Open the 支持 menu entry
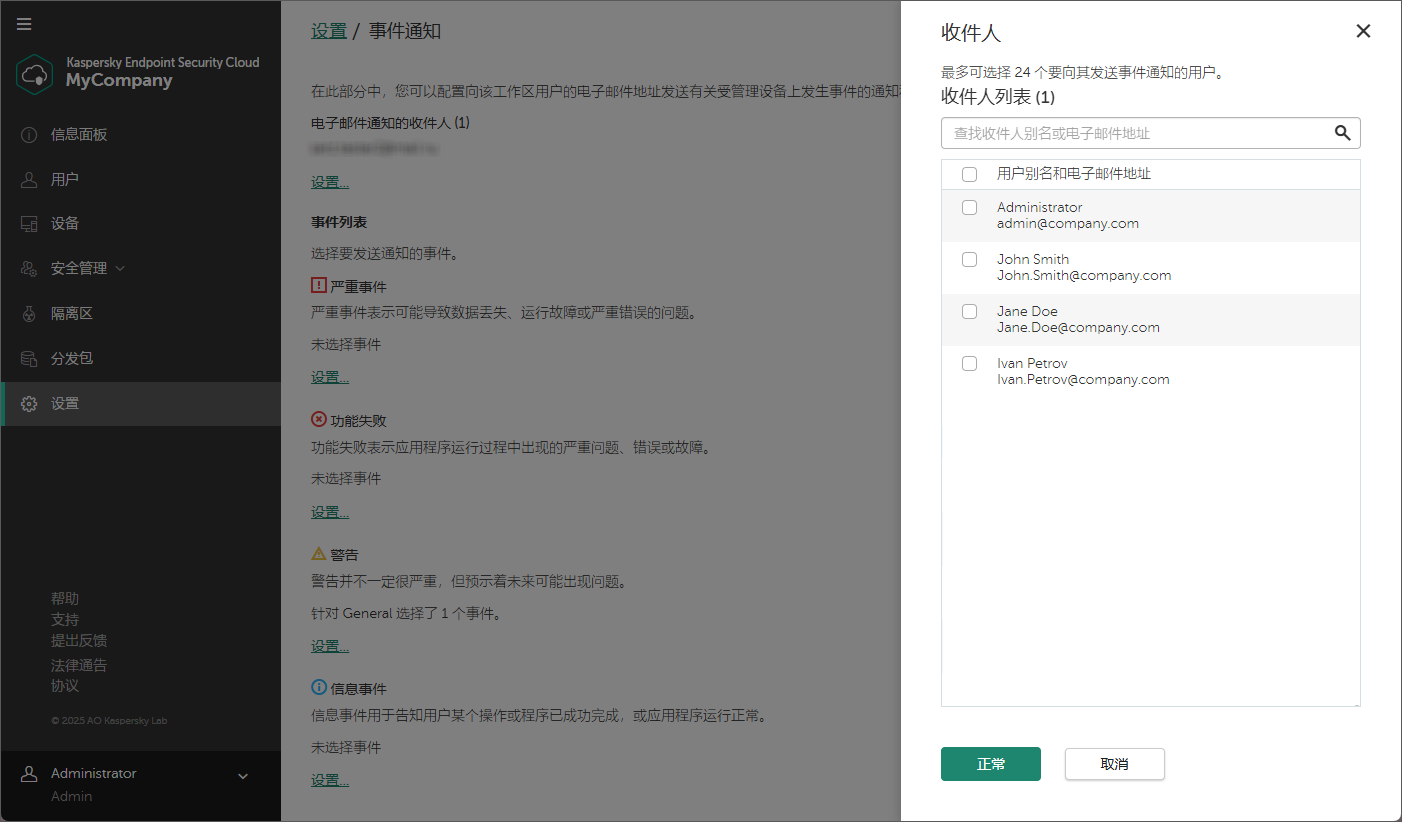Screen dimensions: 1402x822 pos(64,619)
